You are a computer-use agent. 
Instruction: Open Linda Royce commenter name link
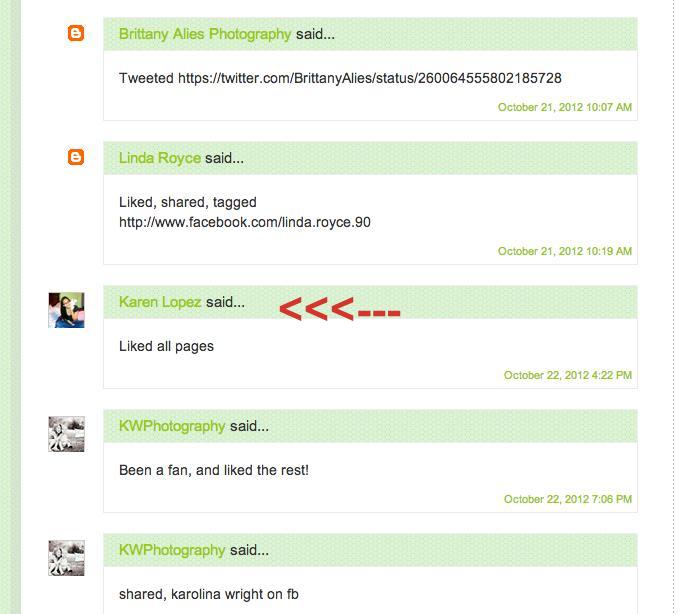coord(160,158)
